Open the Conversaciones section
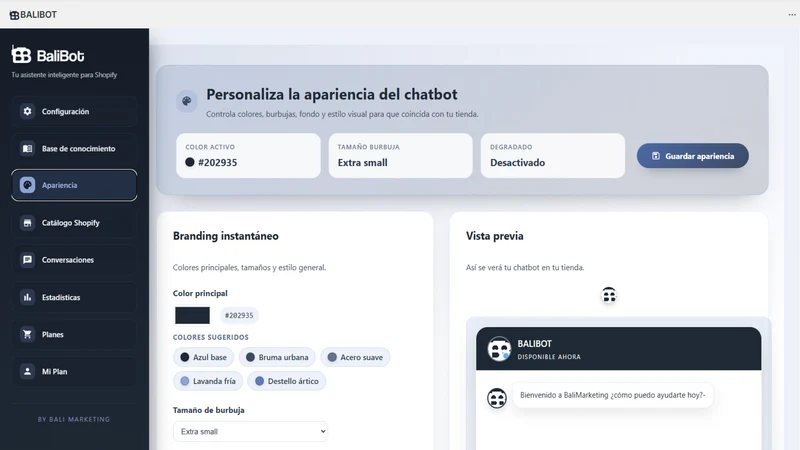 [x=74, y=260]
